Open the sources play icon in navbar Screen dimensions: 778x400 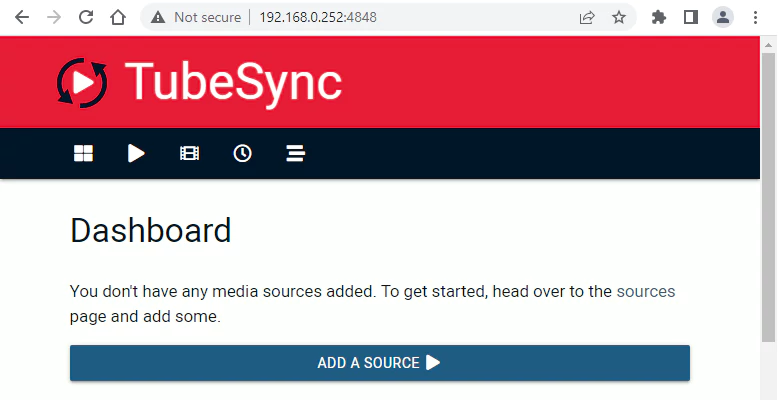(136, 153)
